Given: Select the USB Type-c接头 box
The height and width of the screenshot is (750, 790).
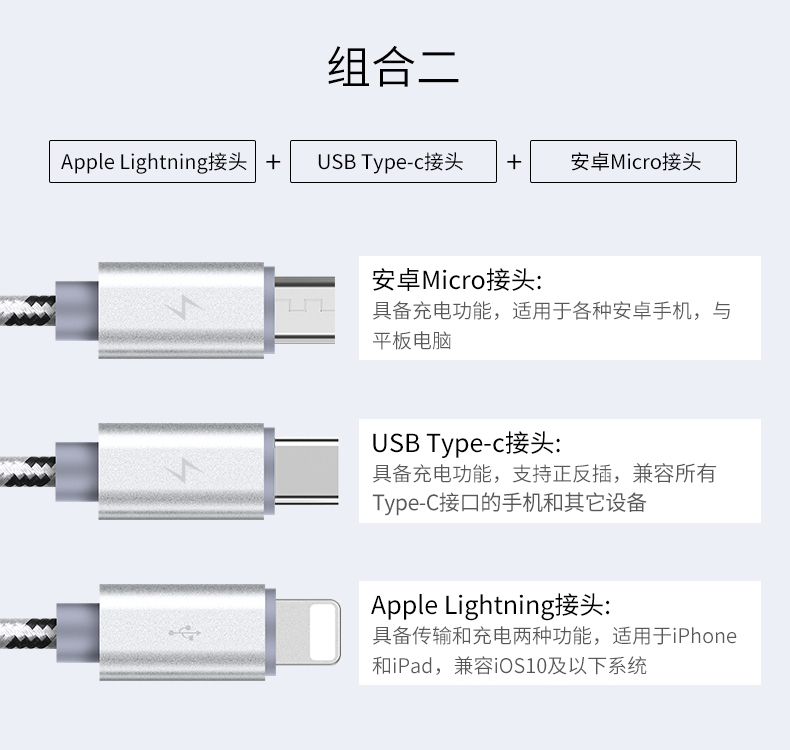Looking at the screenshot, I should pos(393,161).
